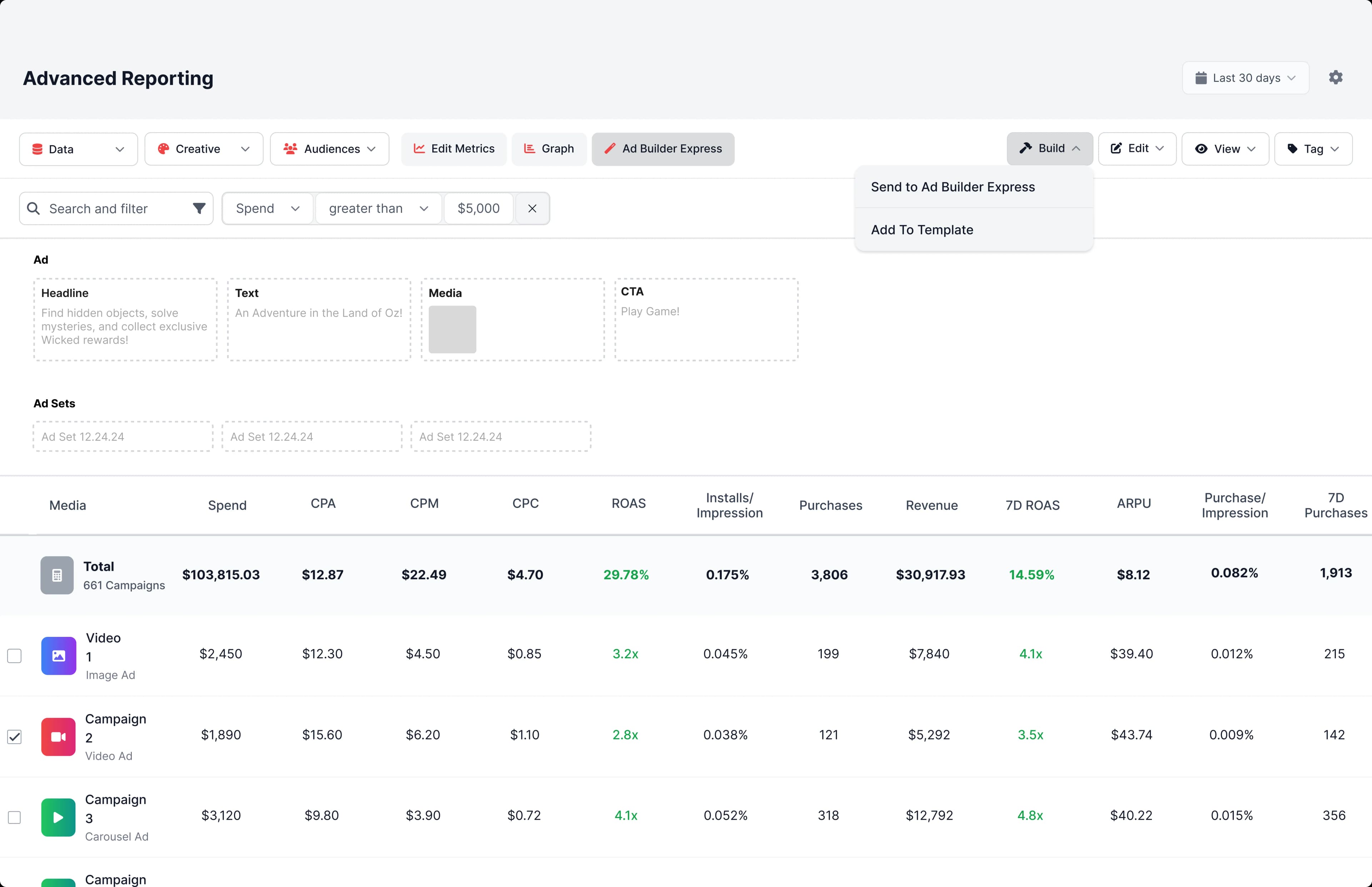Select Send to Ad Builder Express menu option
This screenshot has height=887, width=1372.
pyautogui.click(x=952, y=187)
